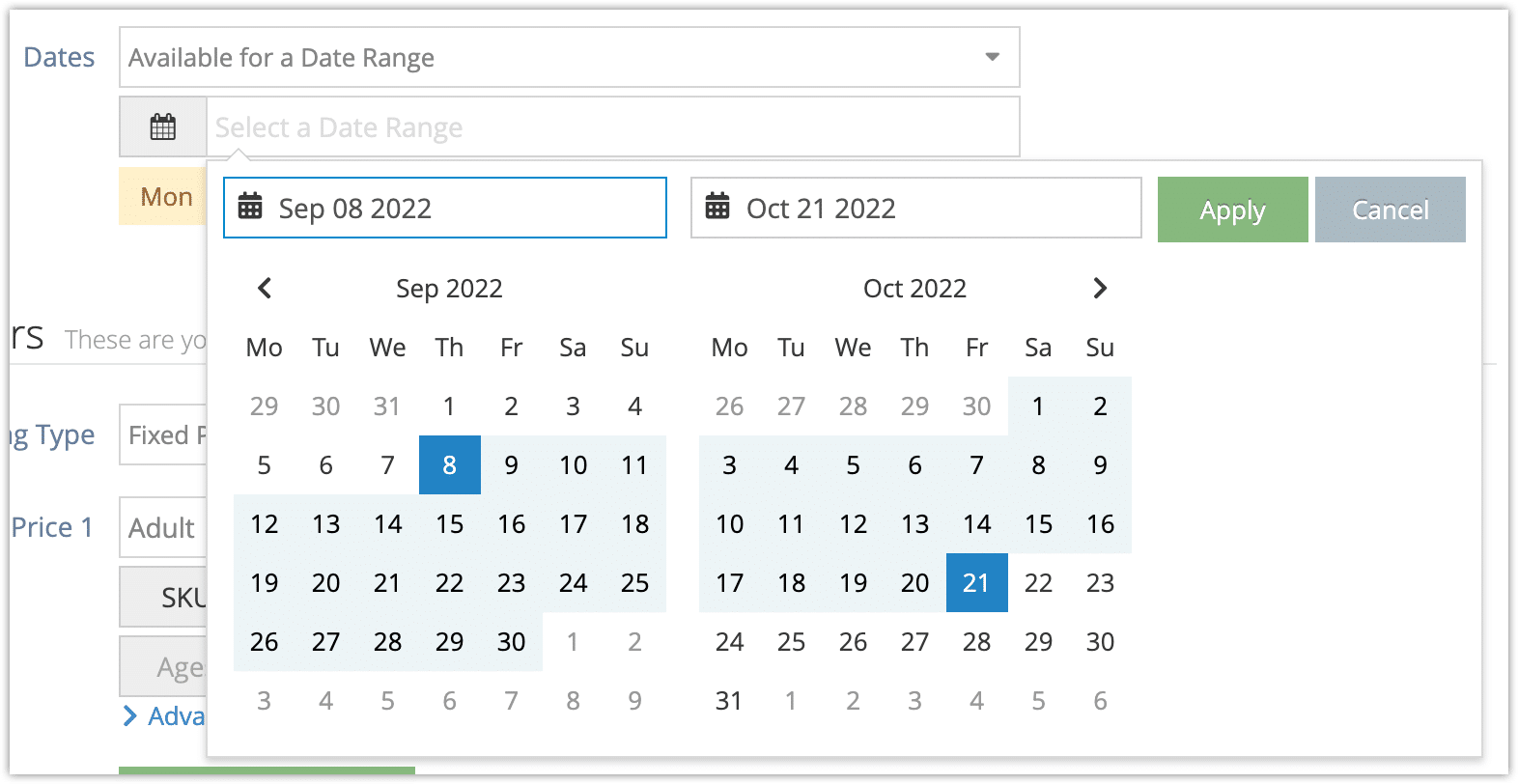The image size is (1518, 784).
Task: Click the calendar icon beside Select a Date Range
Action: tap(163, 126)
